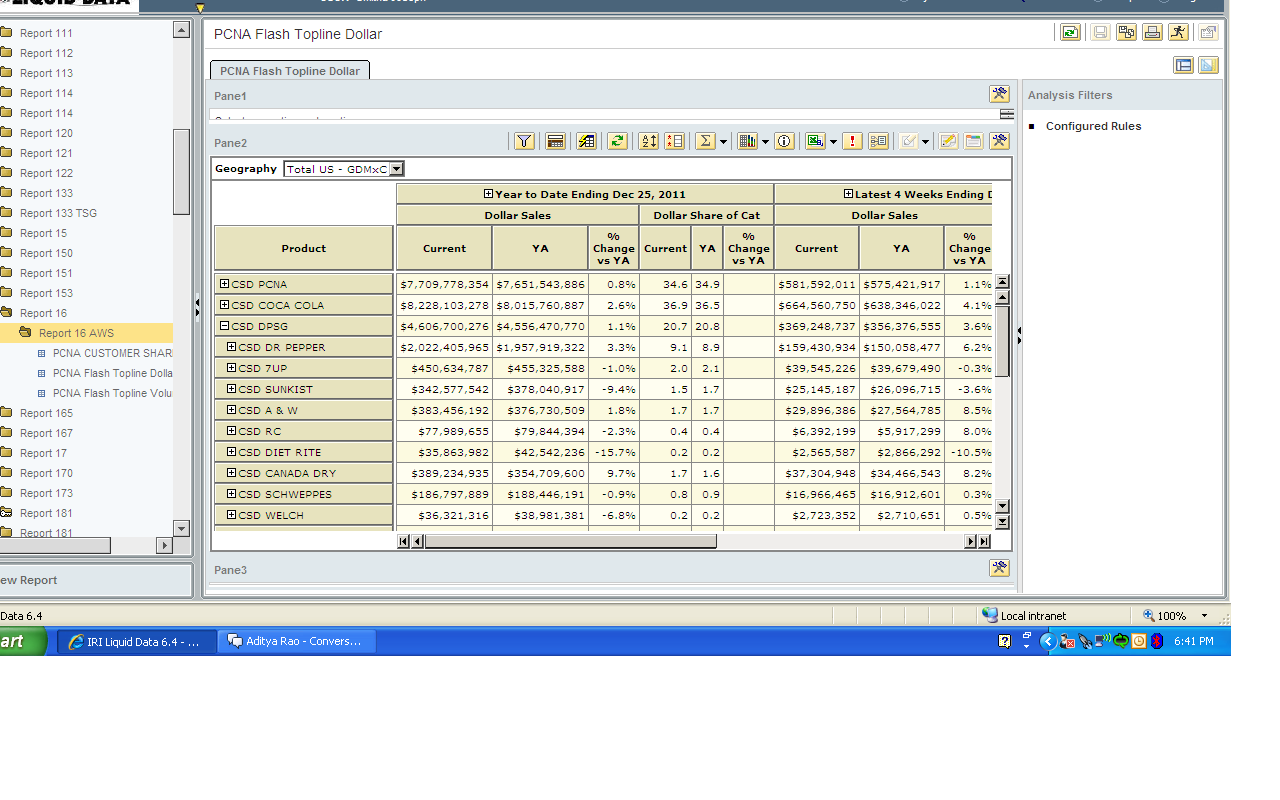Open the Sigma icon dropdown arrow

(723, 142)
